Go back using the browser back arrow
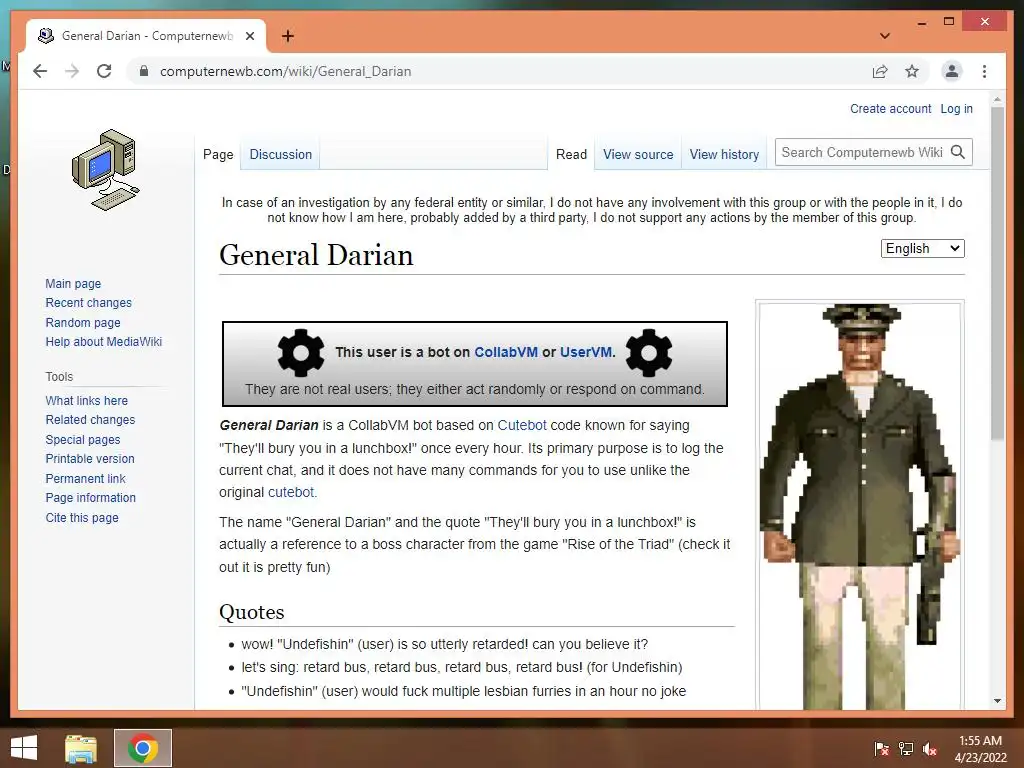 pos(40,71)
